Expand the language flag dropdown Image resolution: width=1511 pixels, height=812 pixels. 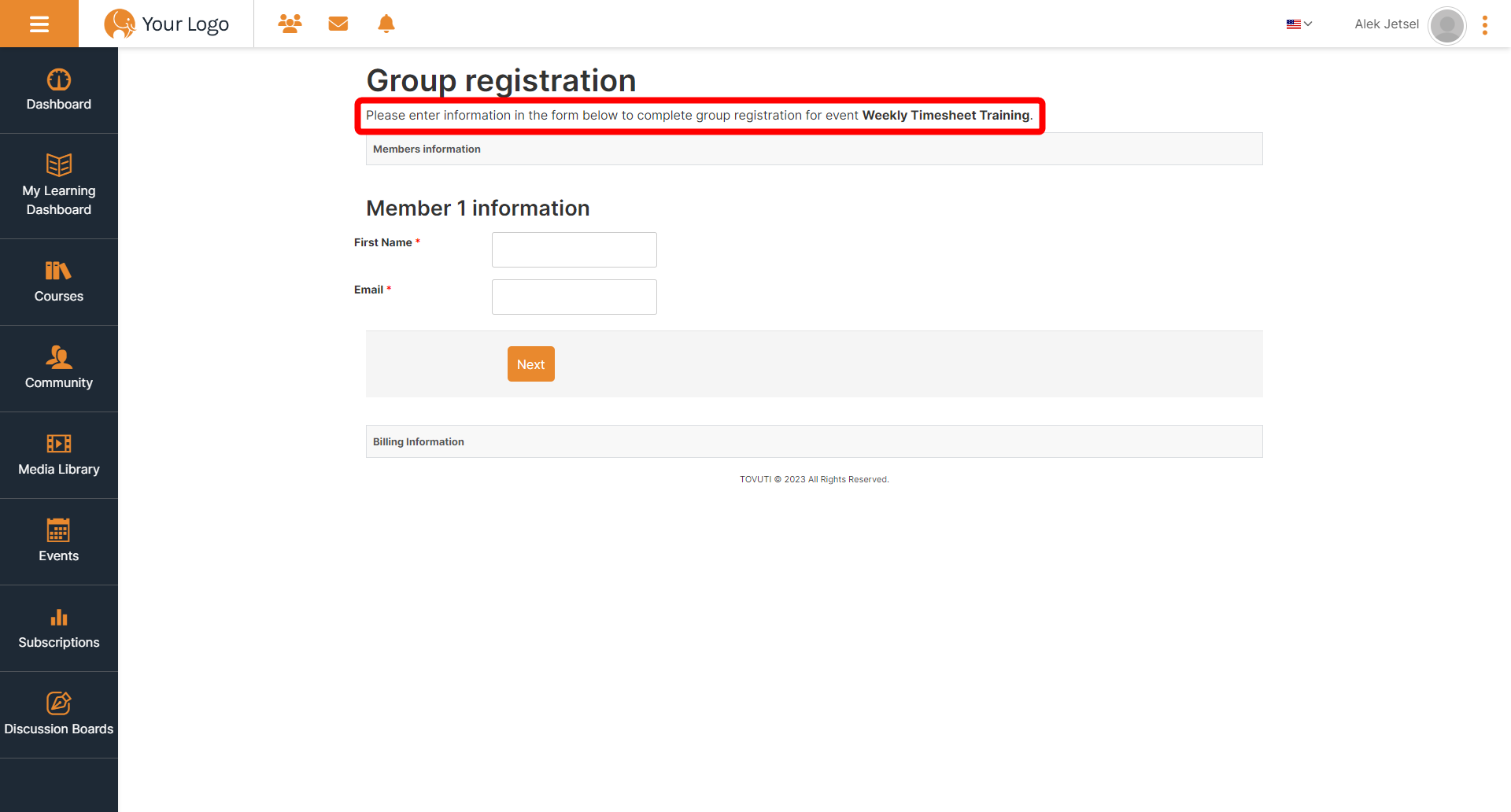click(1299, 24)
